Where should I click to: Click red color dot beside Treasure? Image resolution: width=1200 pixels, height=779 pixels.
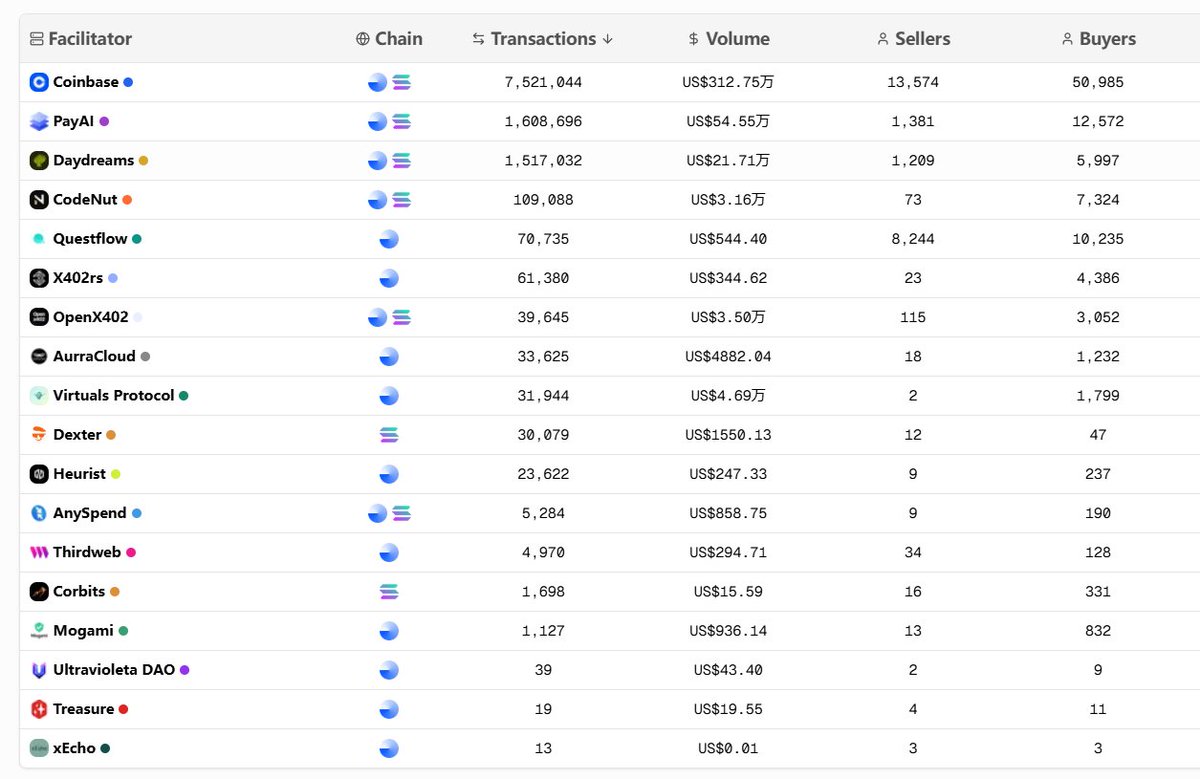coord(123,709)
